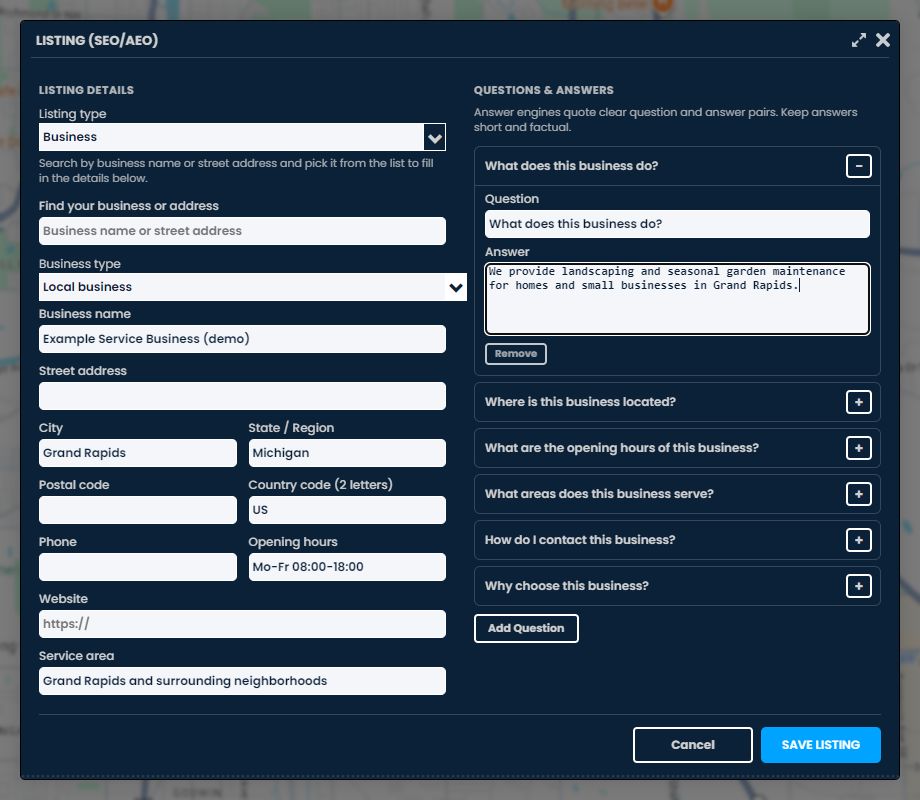Add a new question
The image size is (920, 800).
point(526,628)
